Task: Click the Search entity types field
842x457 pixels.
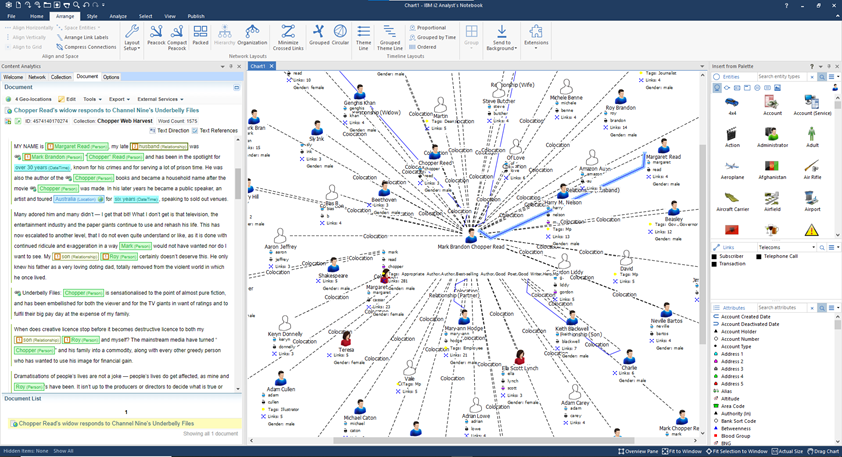Action: [x=781, y=77]
